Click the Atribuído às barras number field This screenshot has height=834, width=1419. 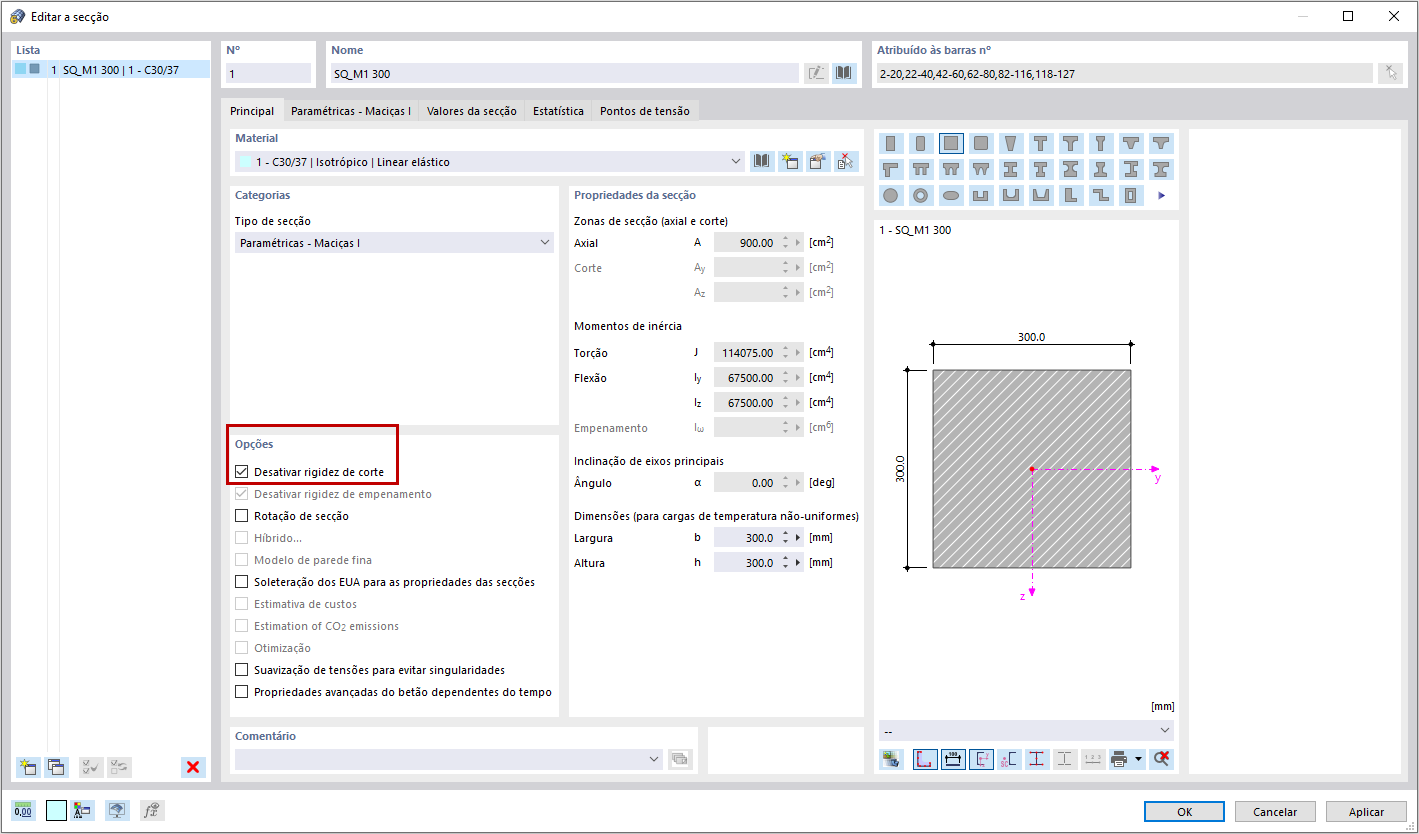tap(1123, 73)
